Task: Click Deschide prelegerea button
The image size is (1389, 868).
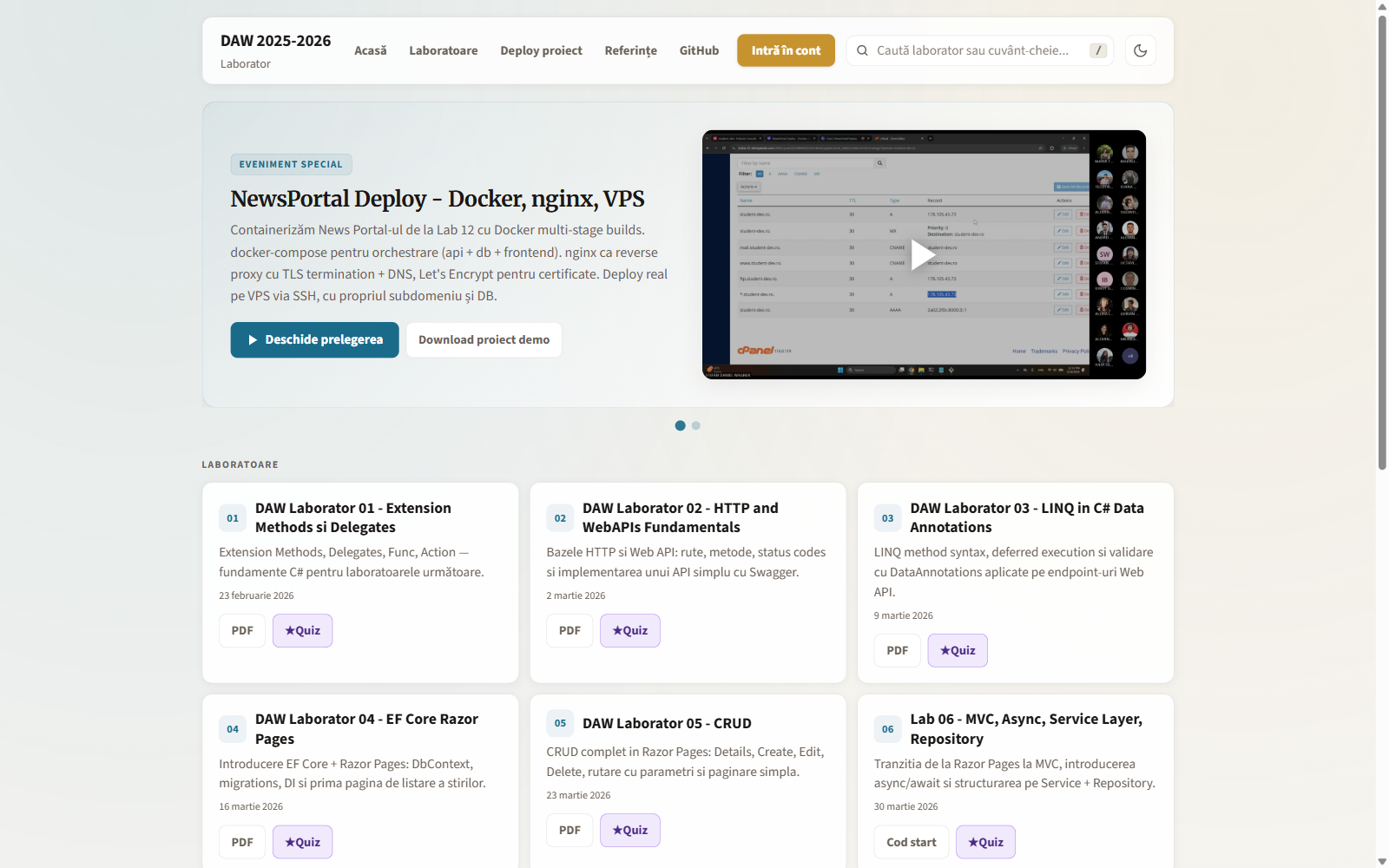Action: (314, 340)
